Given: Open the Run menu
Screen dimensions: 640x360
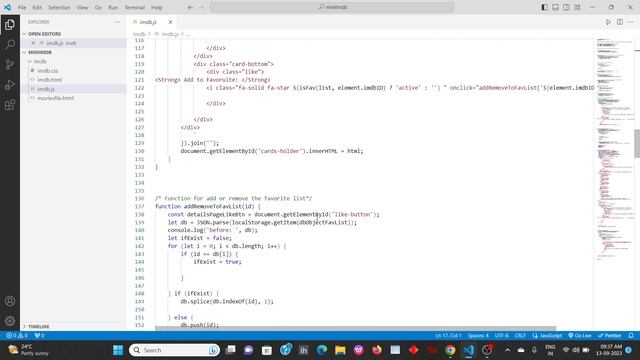Looking at the screenshot, I should pos(113,7).
